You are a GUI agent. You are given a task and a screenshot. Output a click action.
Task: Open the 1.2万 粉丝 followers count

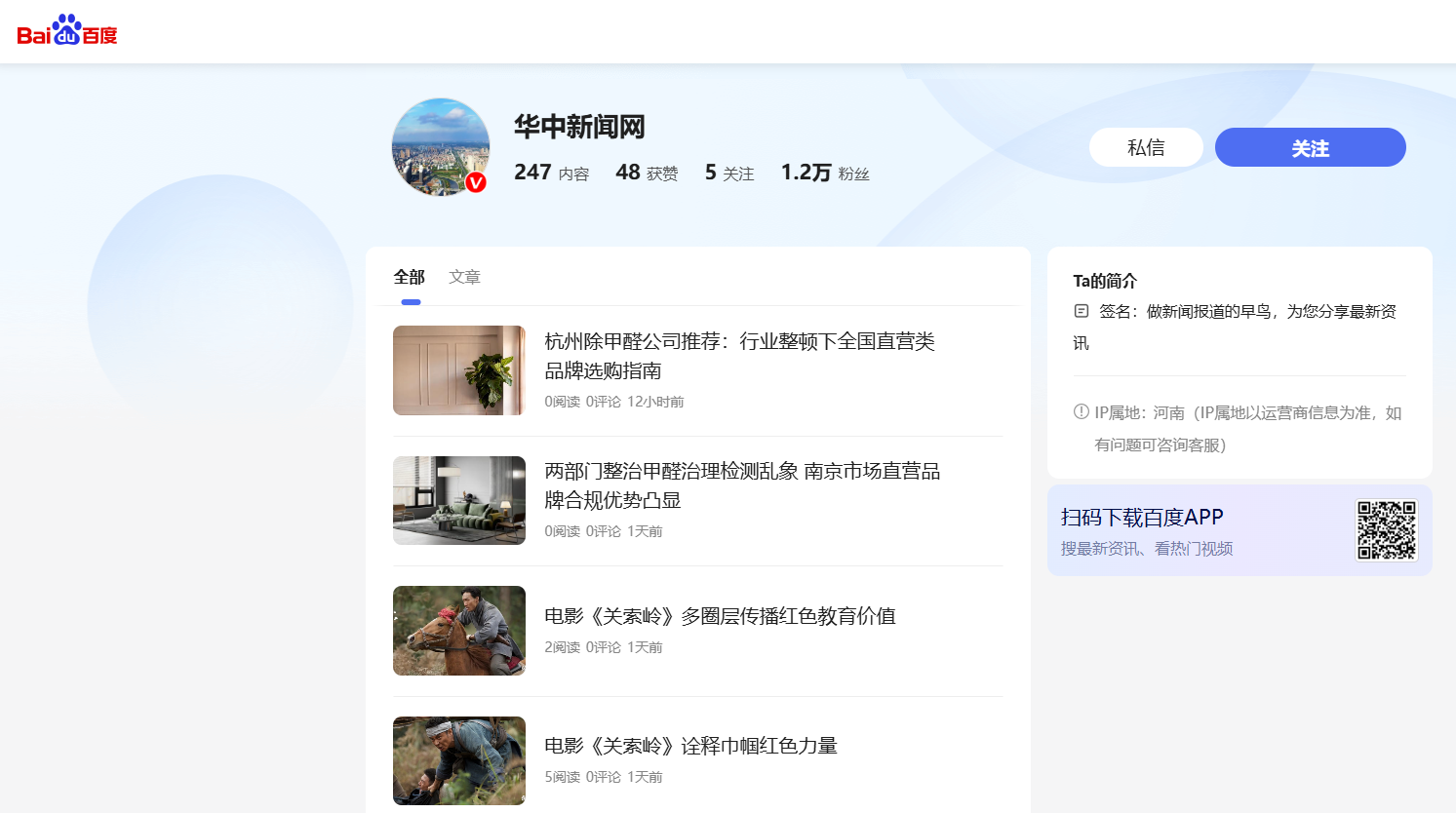click(825, 173)
